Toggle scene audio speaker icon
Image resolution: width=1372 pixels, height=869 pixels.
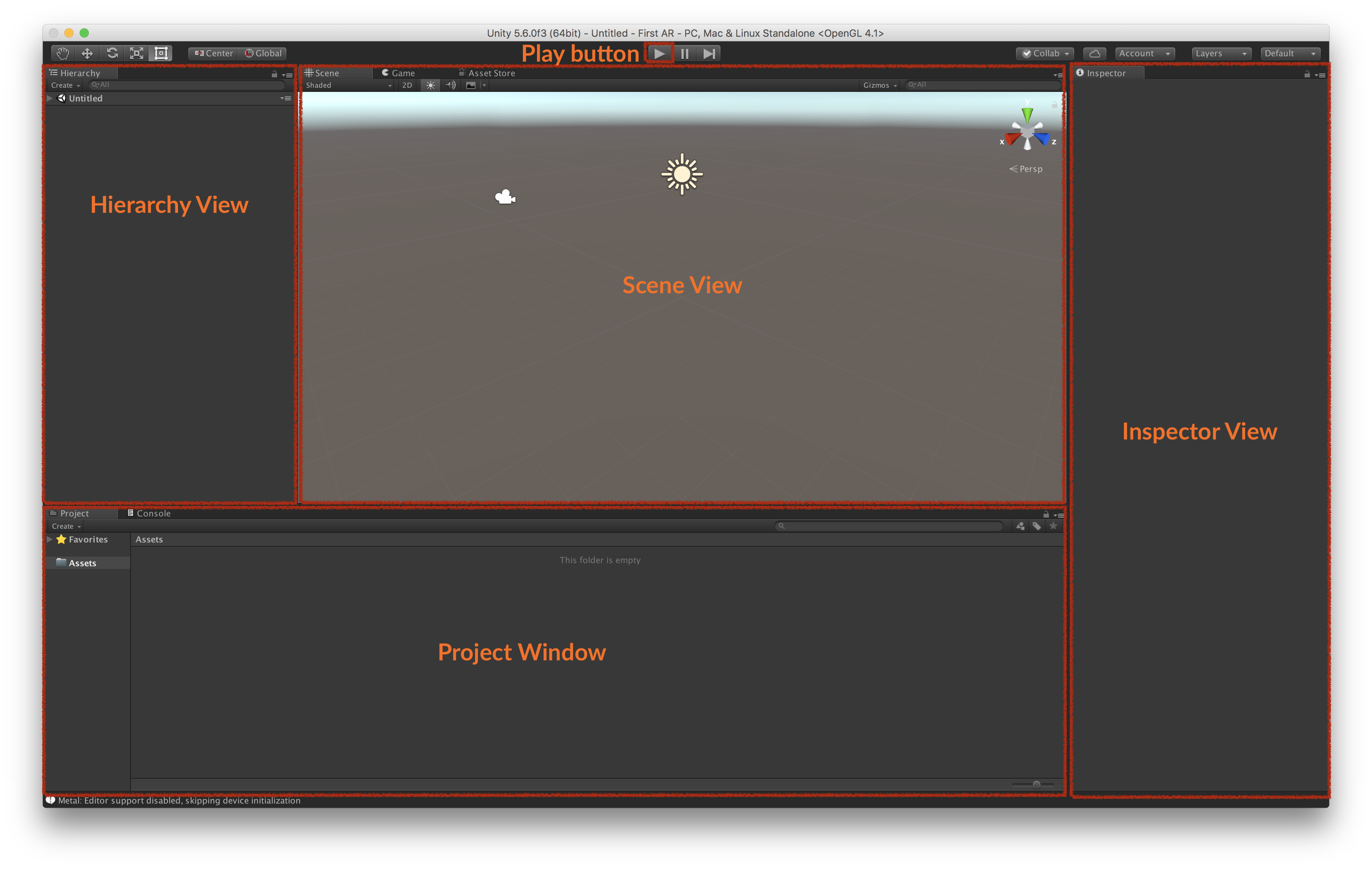point(451,85)
